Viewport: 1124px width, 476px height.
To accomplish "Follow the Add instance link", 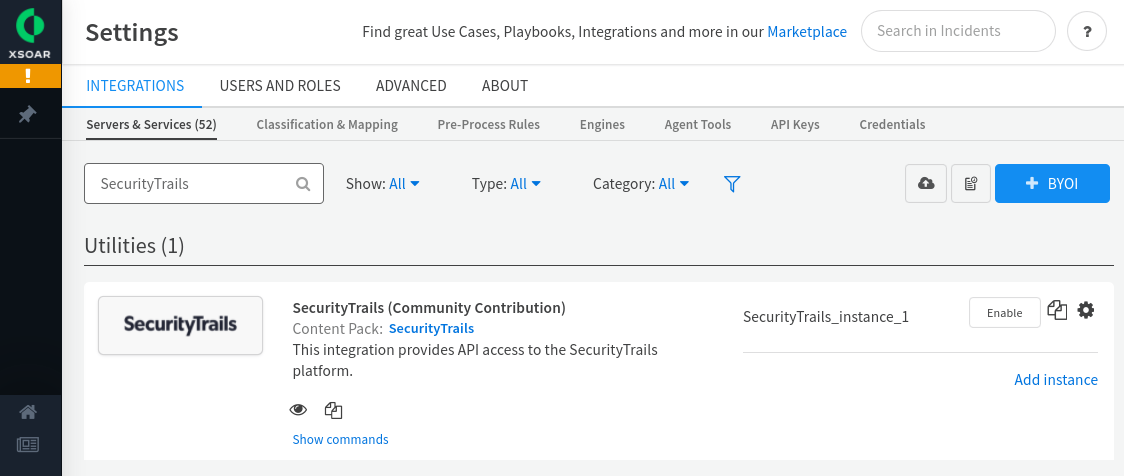I will click(1056, 379).
